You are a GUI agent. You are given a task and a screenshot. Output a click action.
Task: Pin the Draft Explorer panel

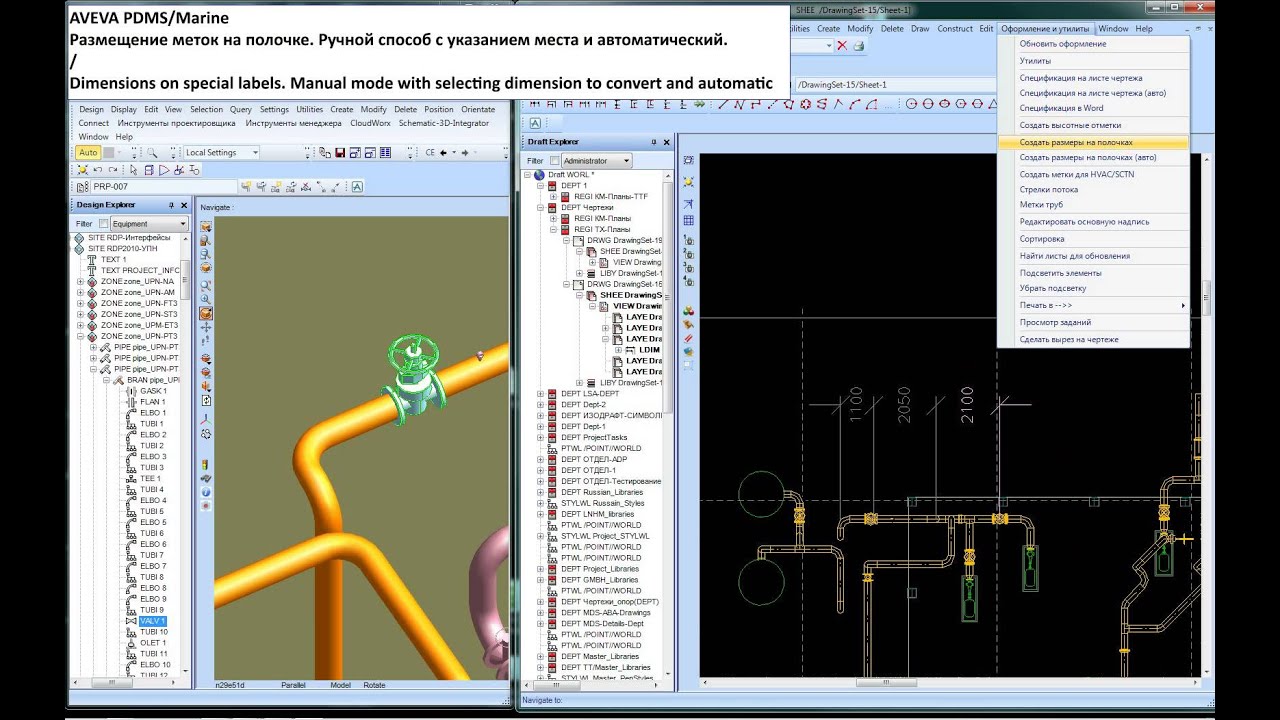coord(654,143)
